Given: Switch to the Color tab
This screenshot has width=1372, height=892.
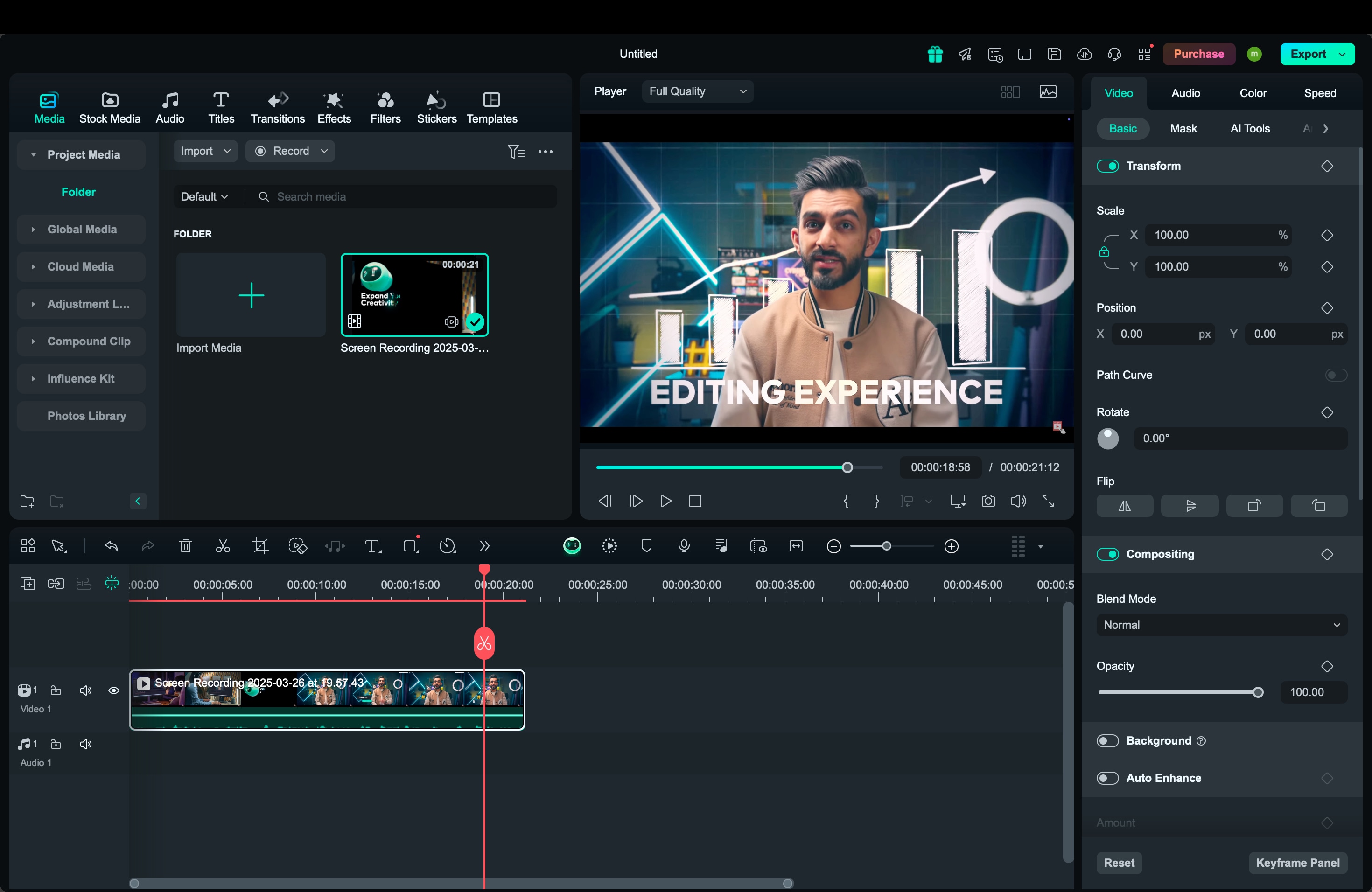Looking at the screenshot, I should (1253, 93).
